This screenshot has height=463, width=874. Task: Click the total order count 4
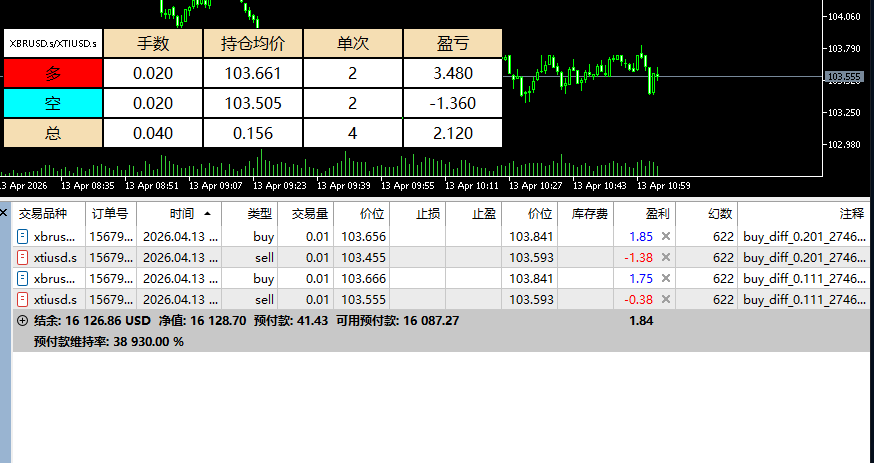(x=352, y=133)
